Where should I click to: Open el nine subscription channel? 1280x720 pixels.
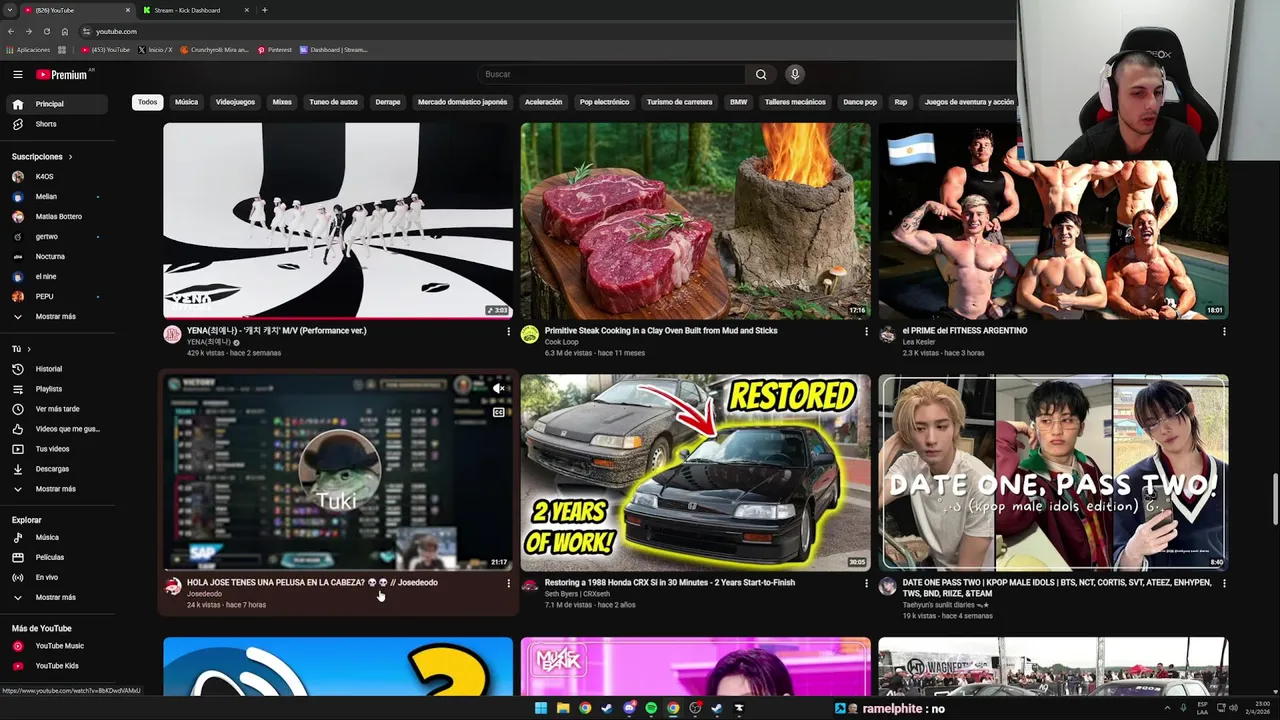tap(56, 277)
